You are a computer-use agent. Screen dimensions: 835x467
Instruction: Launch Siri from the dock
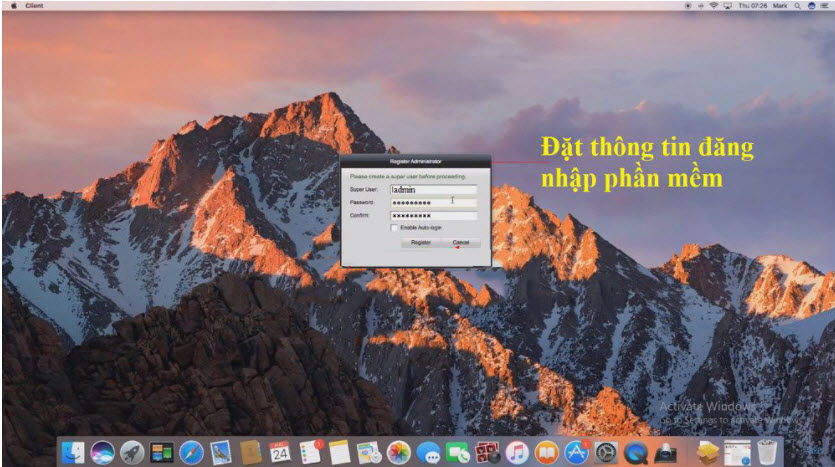point(102,453)
